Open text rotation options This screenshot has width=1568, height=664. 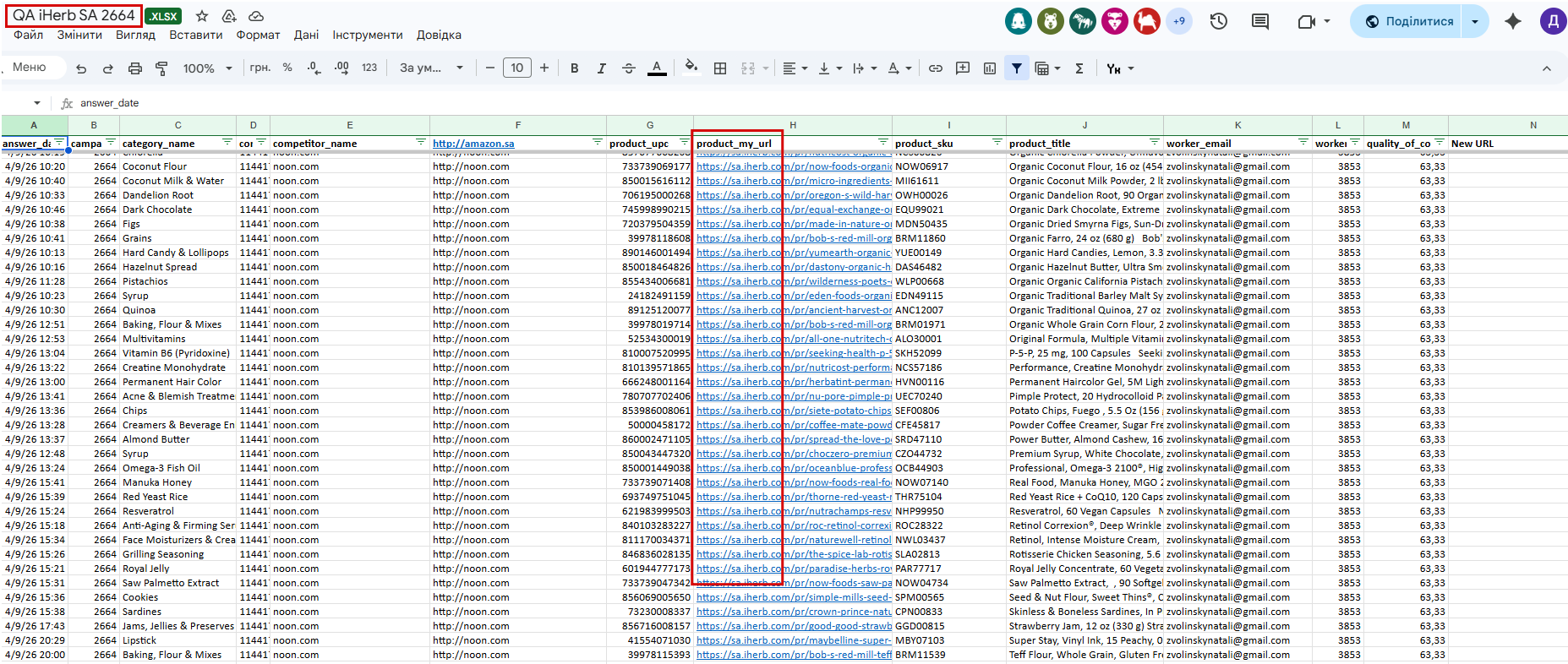point(899,68)
